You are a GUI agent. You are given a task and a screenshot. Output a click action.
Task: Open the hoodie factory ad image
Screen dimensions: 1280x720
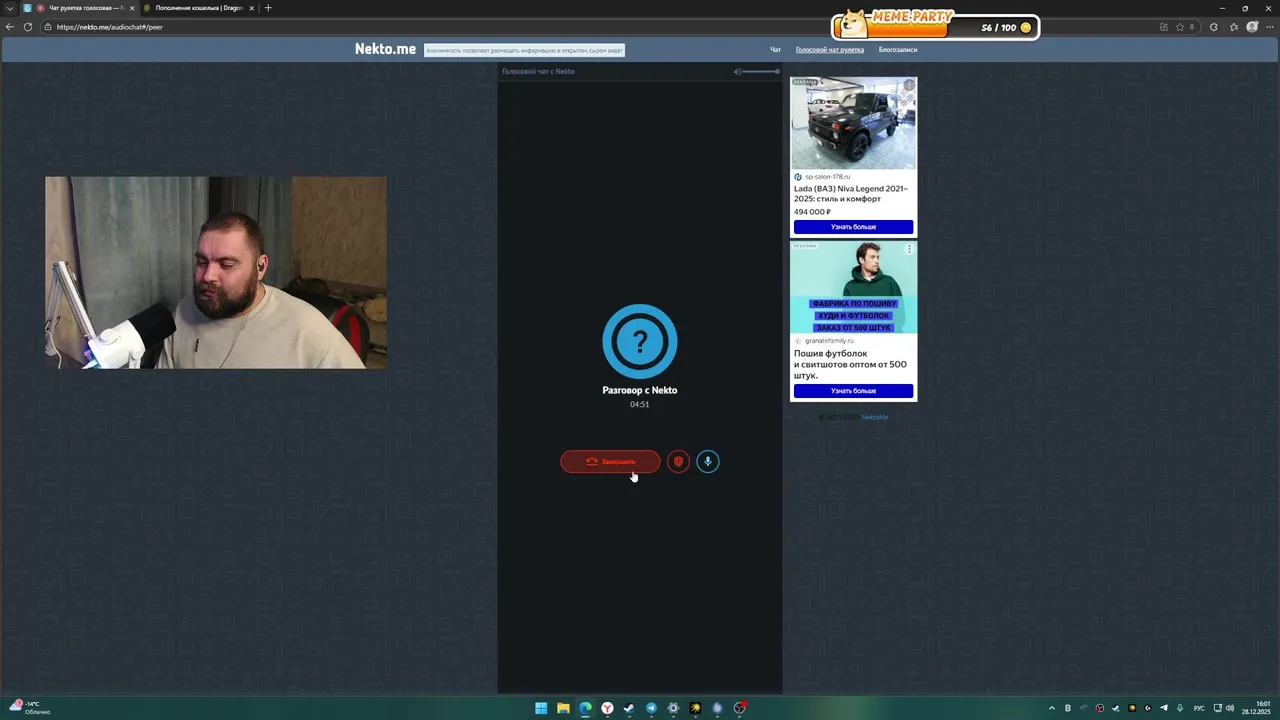[x=853, y=287]
